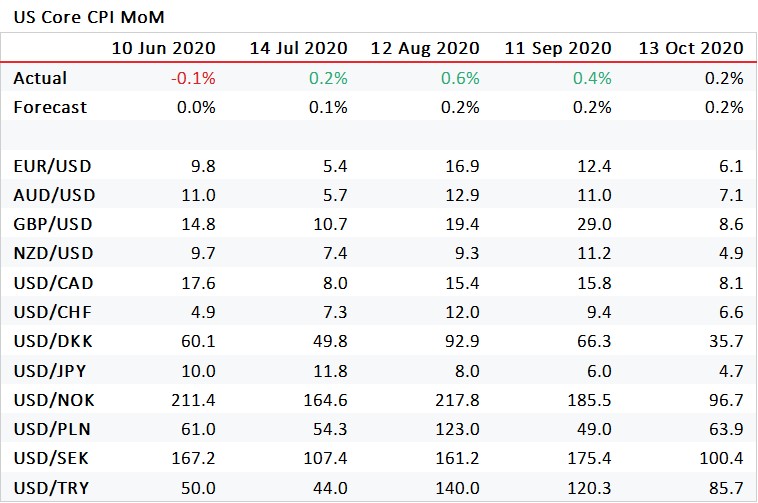
Task: Select the red -0.1% Actual value
Action: click(196, 78)
